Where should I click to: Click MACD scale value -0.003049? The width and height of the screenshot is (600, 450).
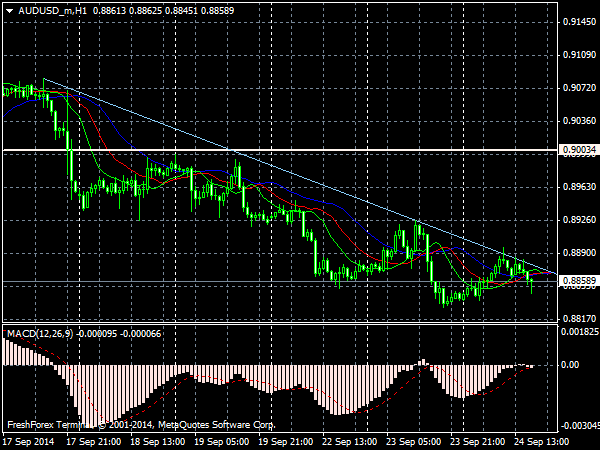580,426
